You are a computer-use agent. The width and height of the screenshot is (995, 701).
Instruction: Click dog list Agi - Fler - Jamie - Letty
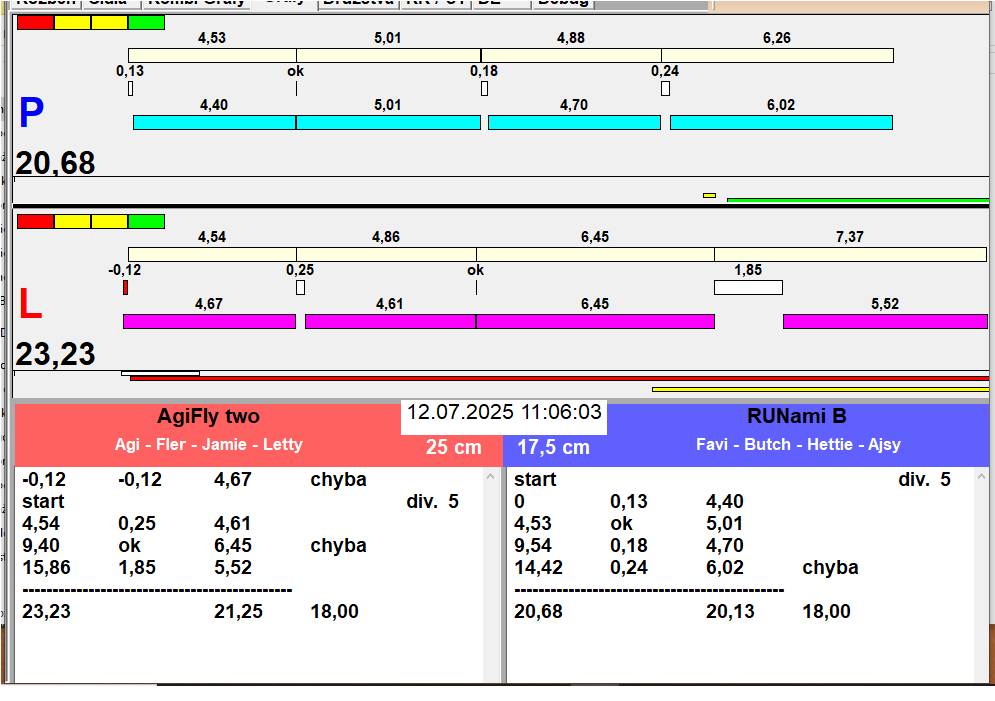208,444
